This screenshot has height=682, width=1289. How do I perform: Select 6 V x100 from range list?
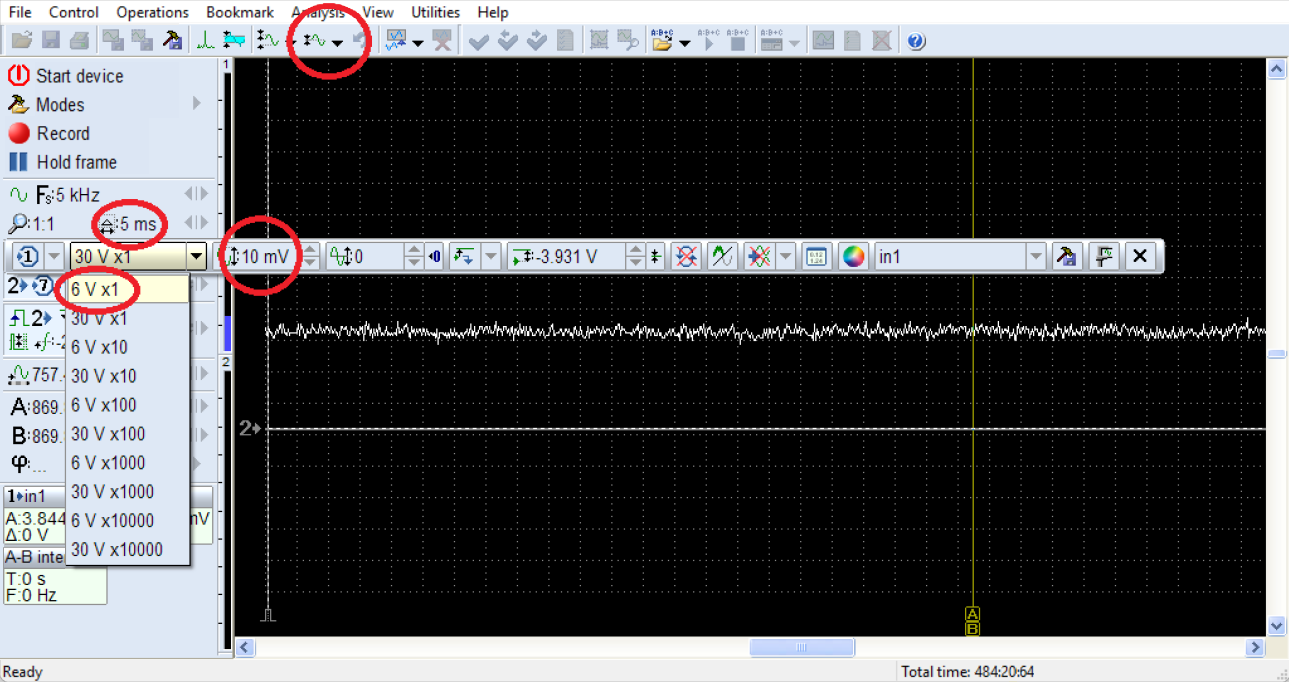[x=127, y=405]
